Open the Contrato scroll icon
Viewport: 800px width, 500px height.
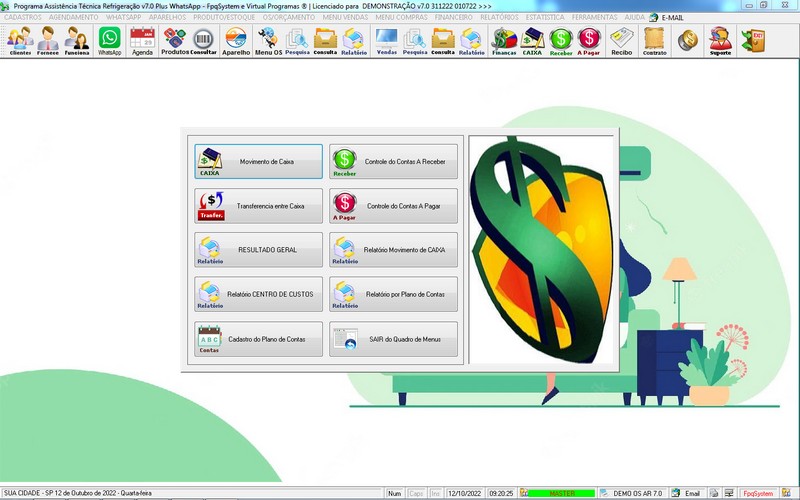tap(655, 41)
